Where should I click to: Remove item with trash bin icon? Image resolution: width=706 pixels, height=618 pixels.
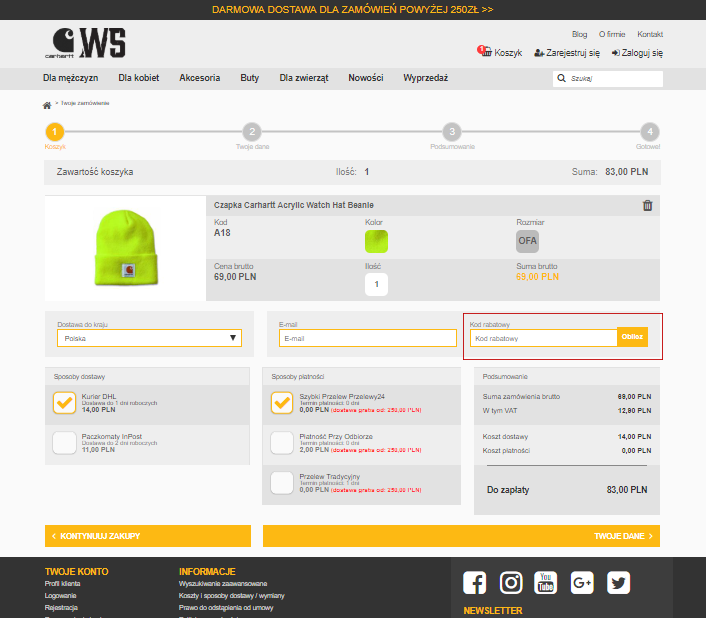647,205
